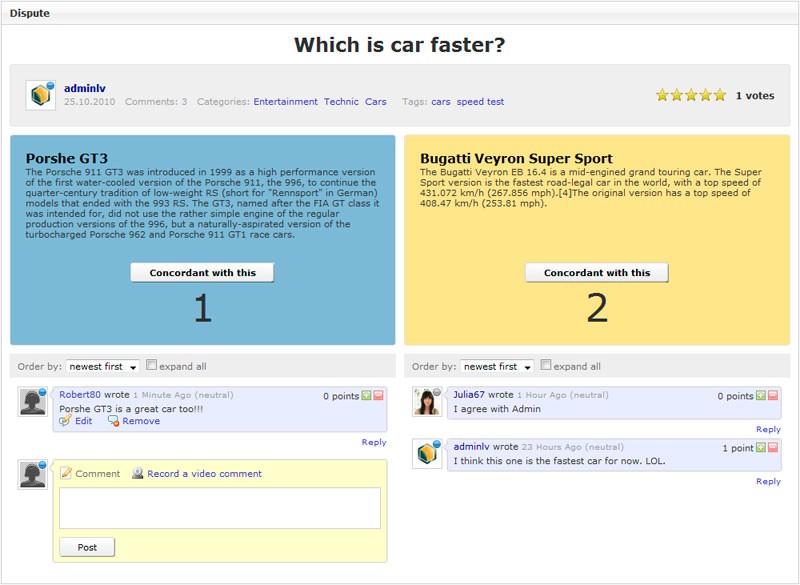Viewport: 800px width, 585px height.
Task: Follow the lowercase 'cars' tag
Action: pos(441,102)
